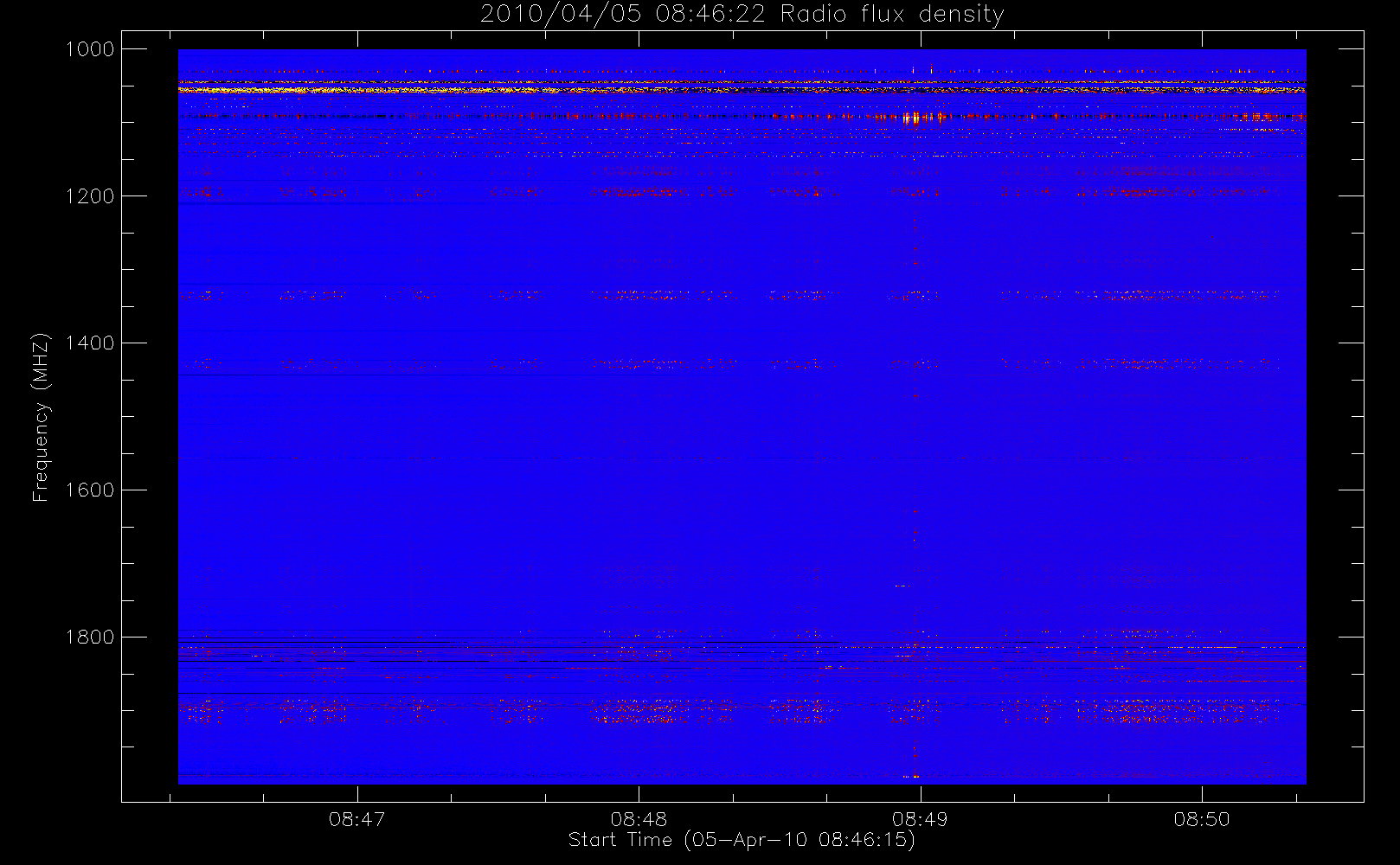
Task: Select the 1400 frequency tick label
Action: point(90,343)
